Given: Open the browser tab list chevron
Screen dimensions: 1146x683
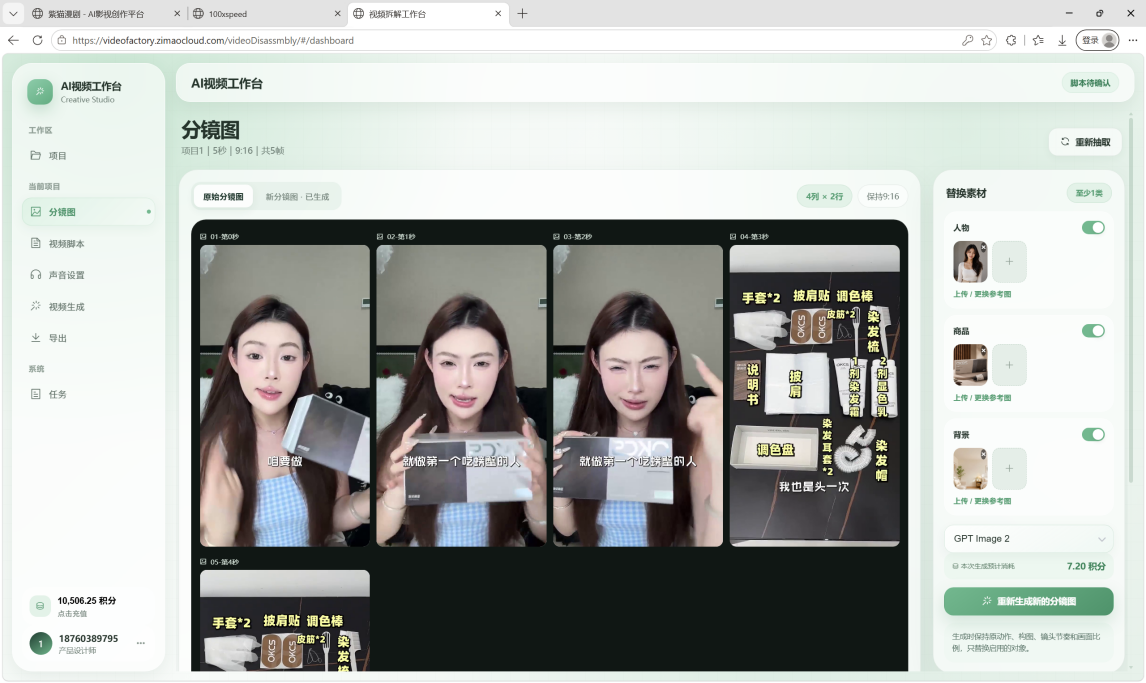Looking at the screenshot, I should click(13, 14).
